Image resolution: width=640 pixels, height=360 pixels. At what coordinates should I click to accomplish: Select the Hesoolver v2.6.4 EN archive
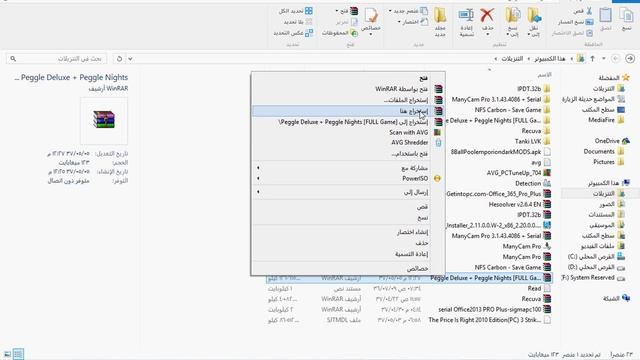[x=520, y=204]
